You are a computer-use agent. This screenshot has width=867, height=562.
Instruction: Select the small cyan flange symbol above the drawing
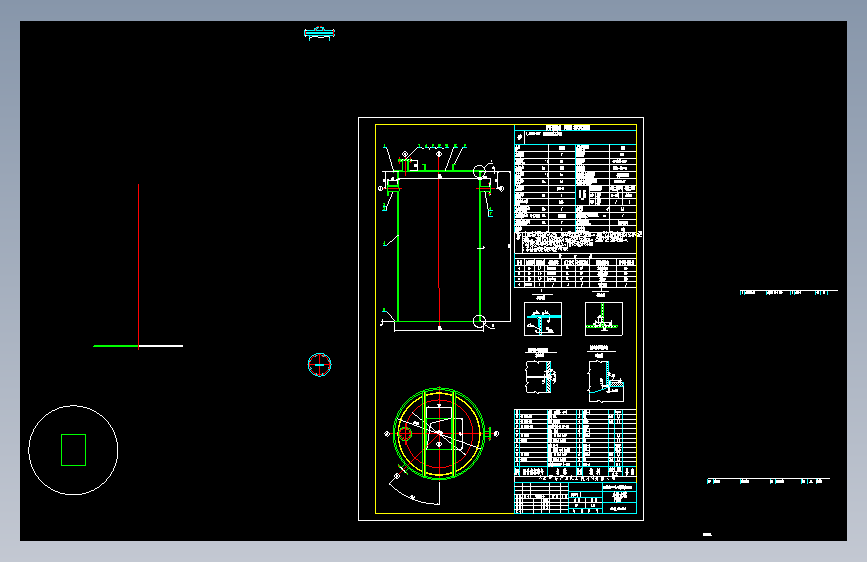point(319,33)
